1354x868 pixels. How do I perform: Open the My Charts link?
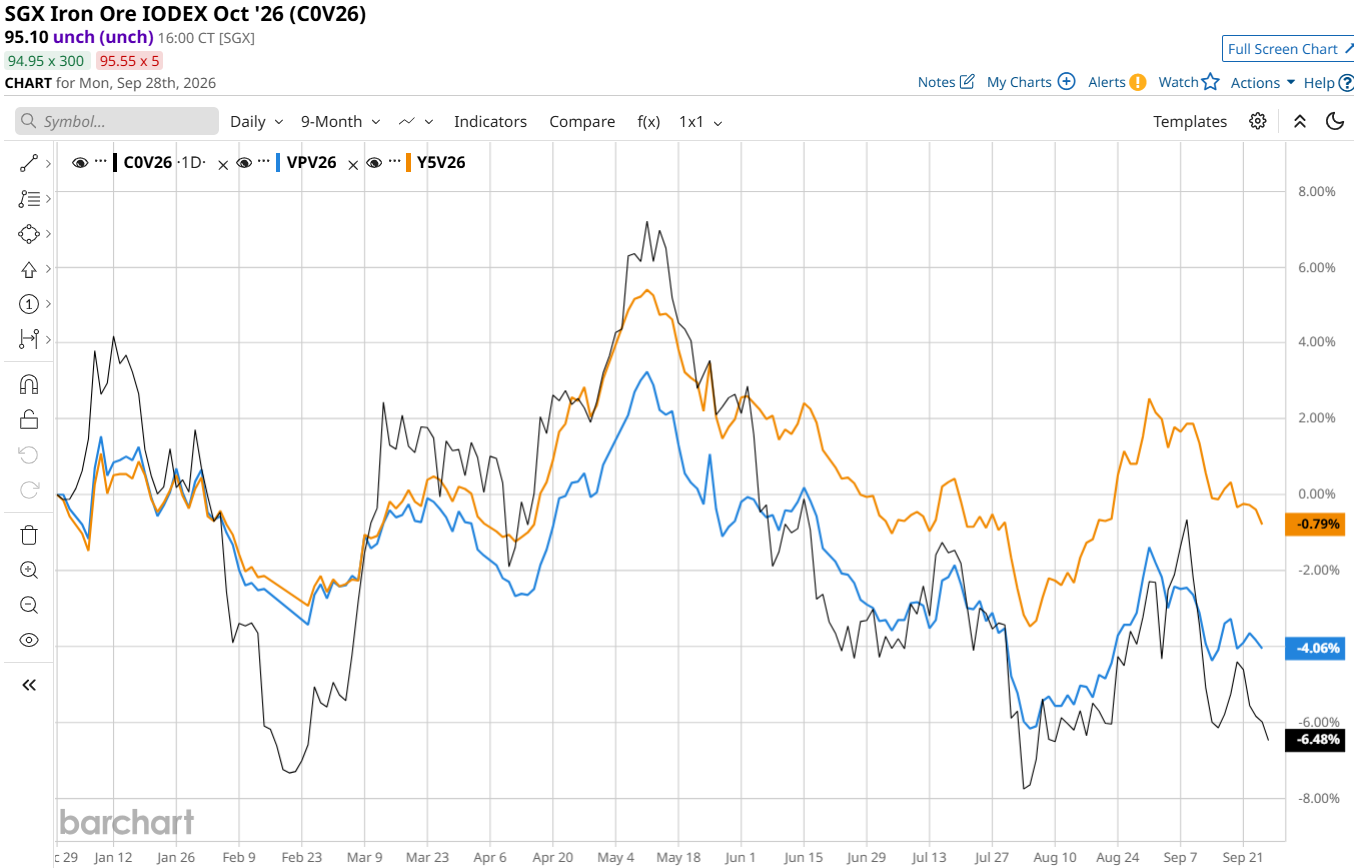(1031, 82)
